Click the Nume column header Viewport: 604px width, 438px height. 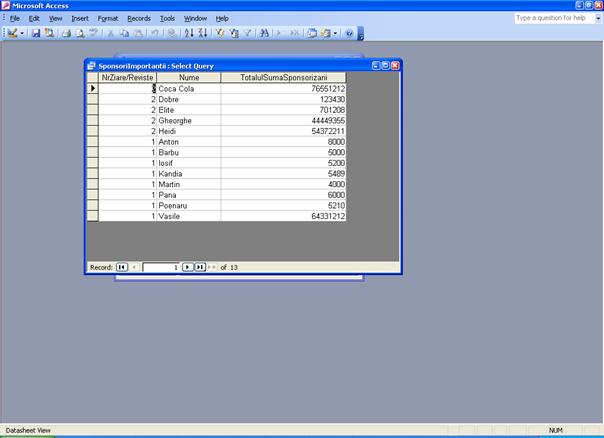coord(189,77)
